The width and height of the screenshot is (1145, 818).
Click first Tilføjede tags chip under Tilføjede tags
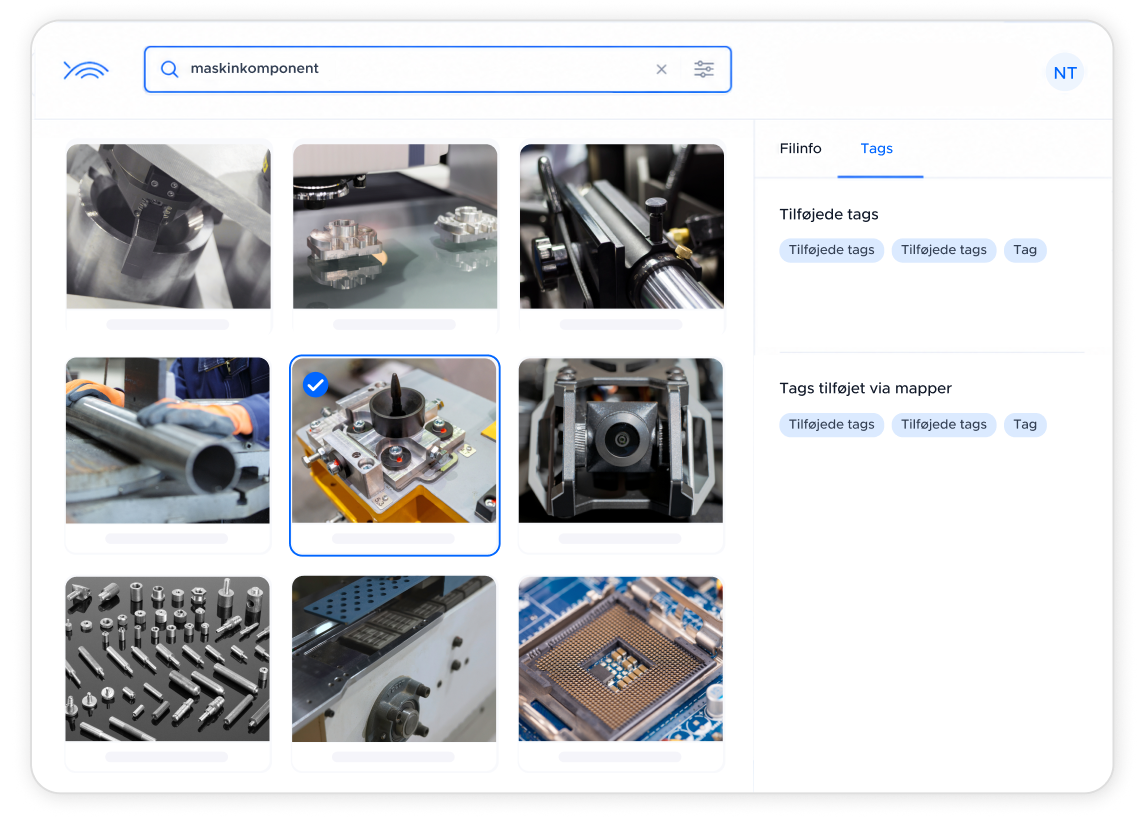832,250
